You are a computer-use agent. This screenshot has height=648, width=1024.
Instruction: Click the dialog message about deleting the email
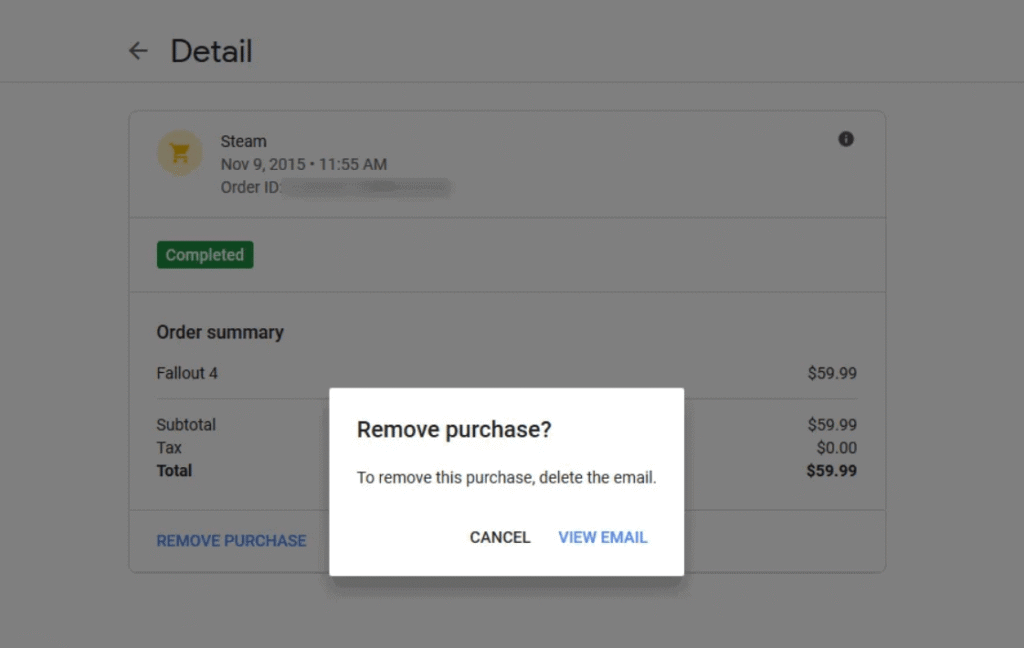pos(506,478)
